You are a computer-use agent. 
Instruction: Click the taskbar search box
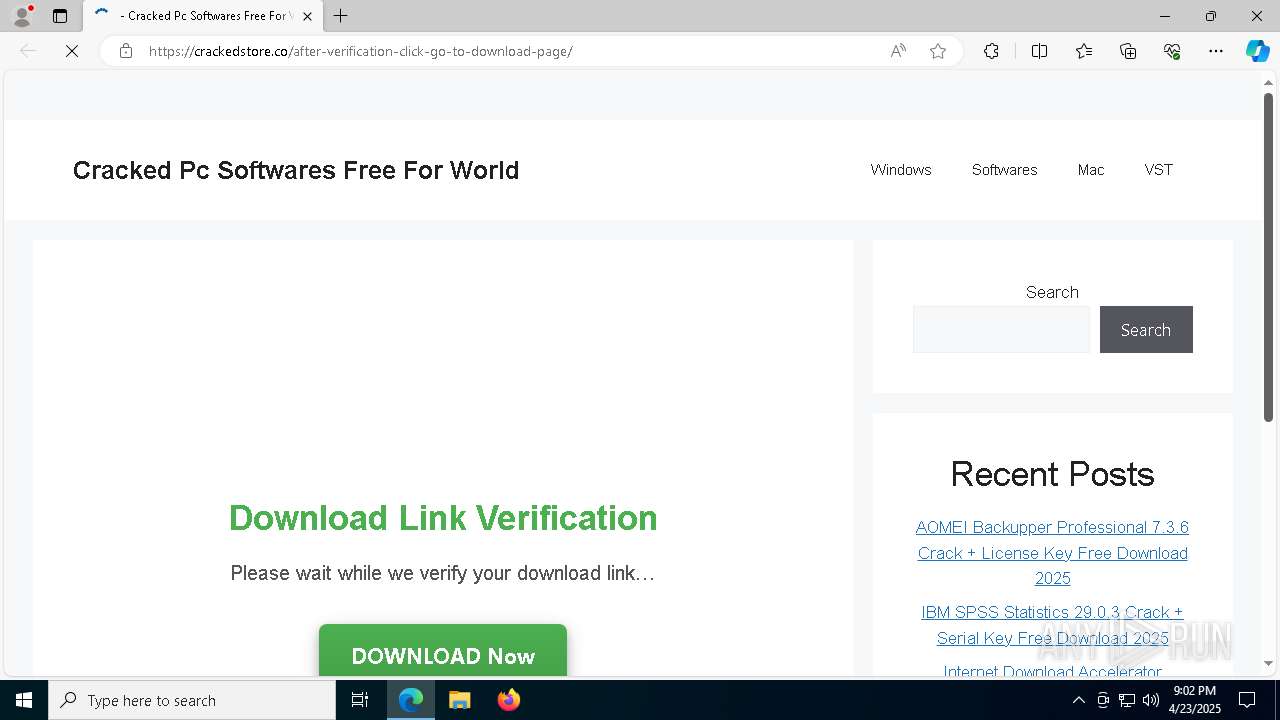[x=192, y=700]
